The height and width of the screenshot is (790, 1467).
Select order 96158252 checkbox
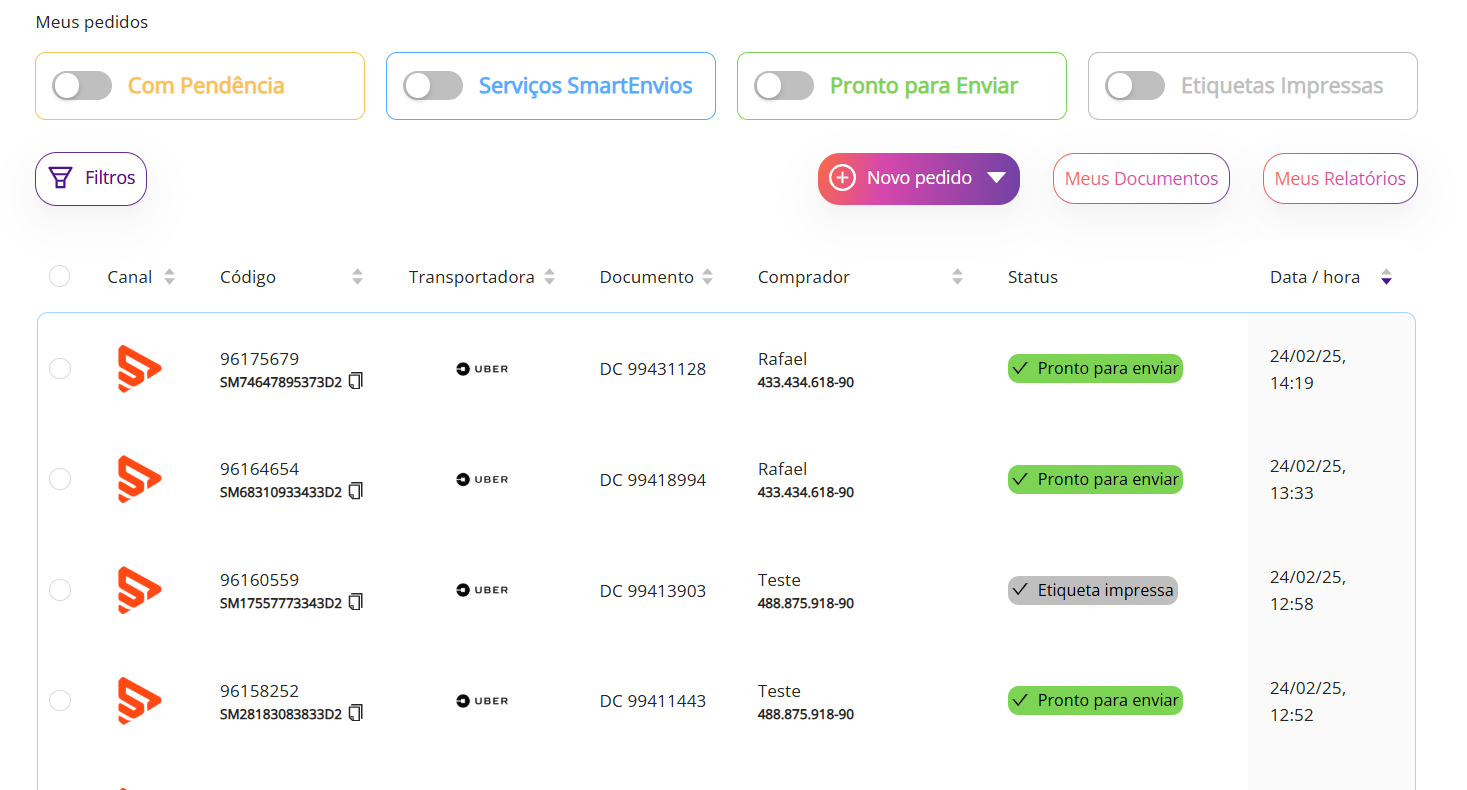[60, 700]
